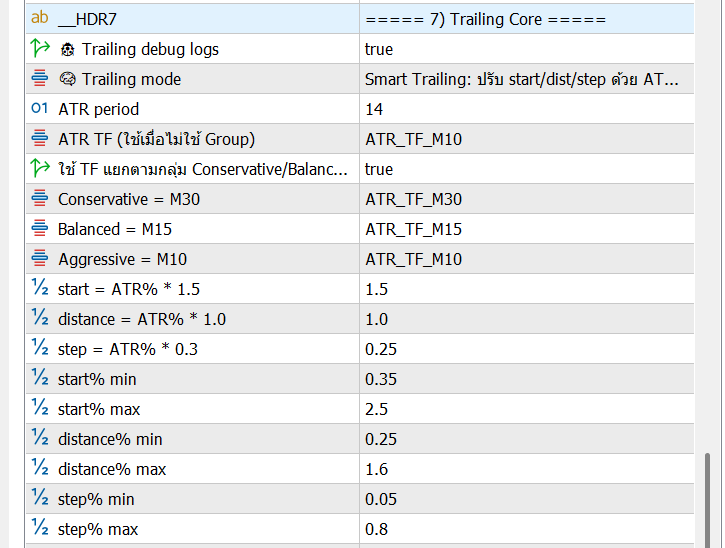Open the ATR_TF_M15 Balanced value dropdown
Screen dimensions: 725x548
point(413,229)
